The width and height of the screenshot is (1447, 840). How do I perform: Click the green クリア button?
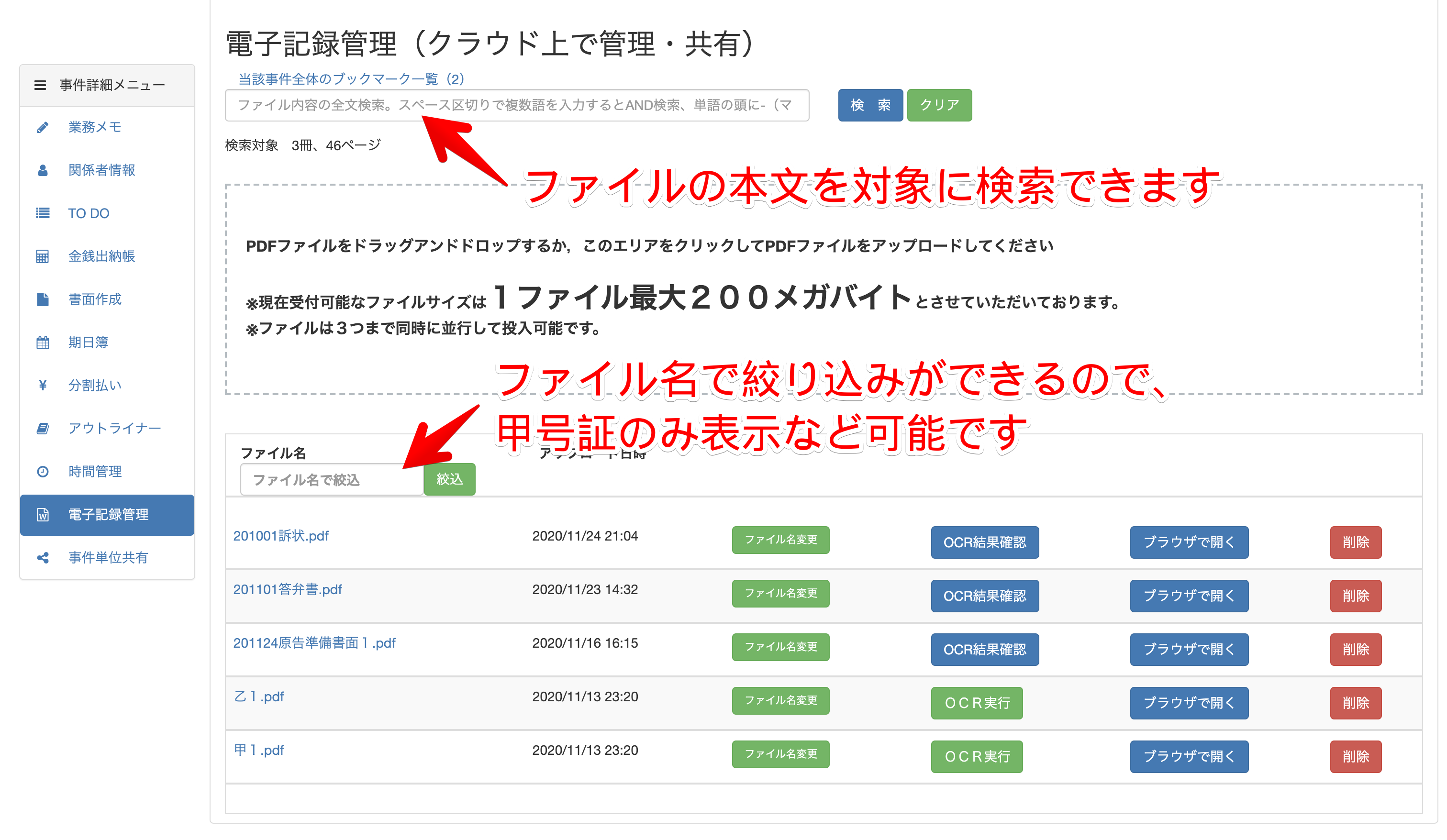pos(939,105)
